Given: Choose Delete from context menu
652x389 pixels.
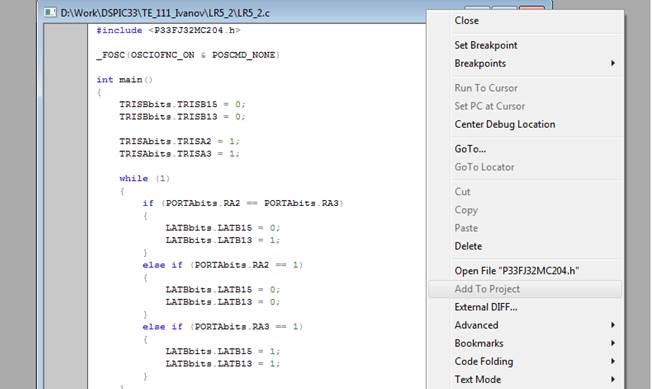Looking at the screenshot, I should (x=468, y=246).
